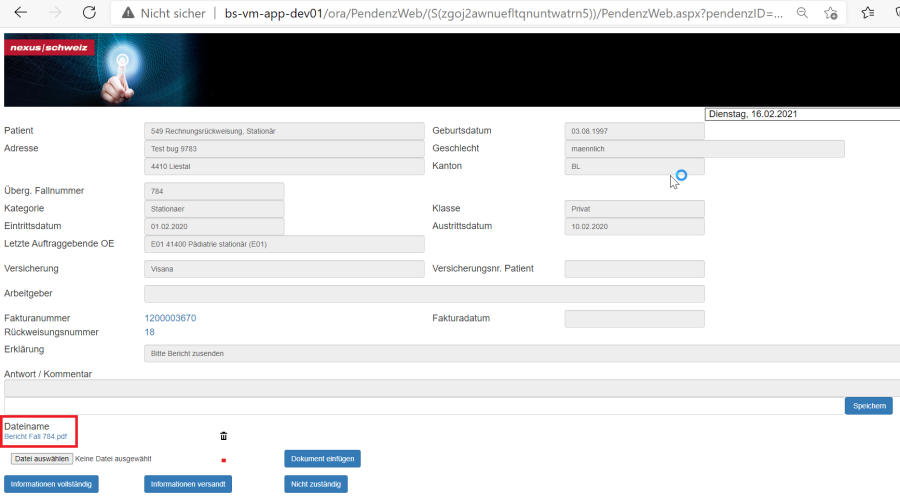
Task: Click the Klasse field Privat
Action: click(x=634, y=209)
